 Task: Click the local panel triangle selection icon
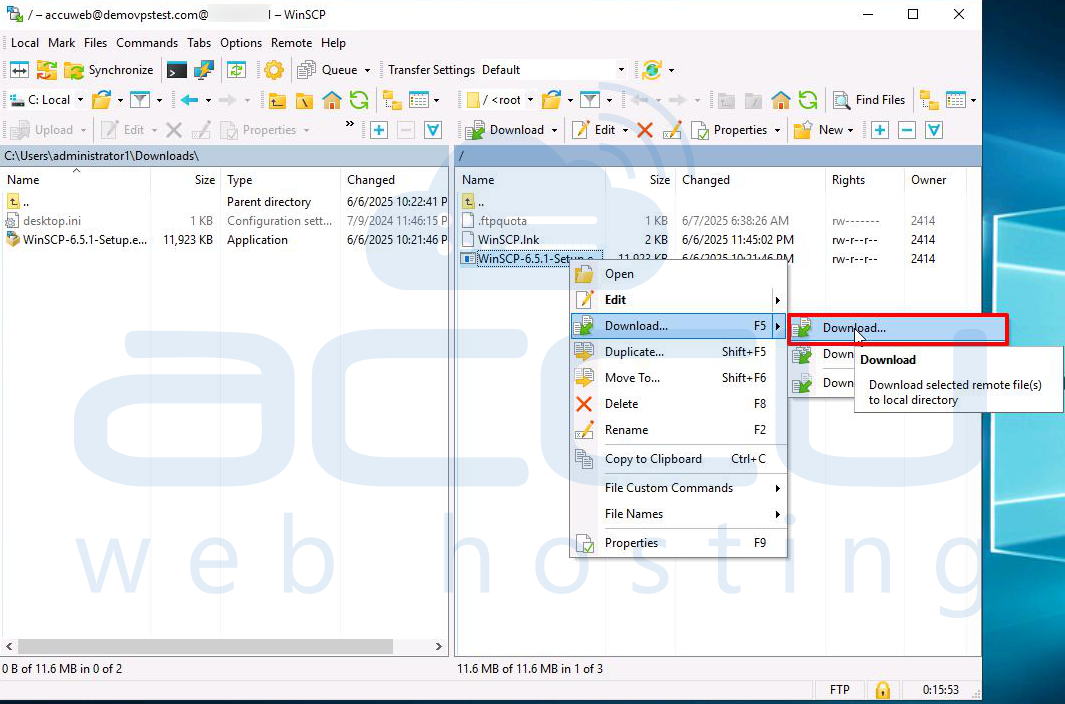[433, 130]
